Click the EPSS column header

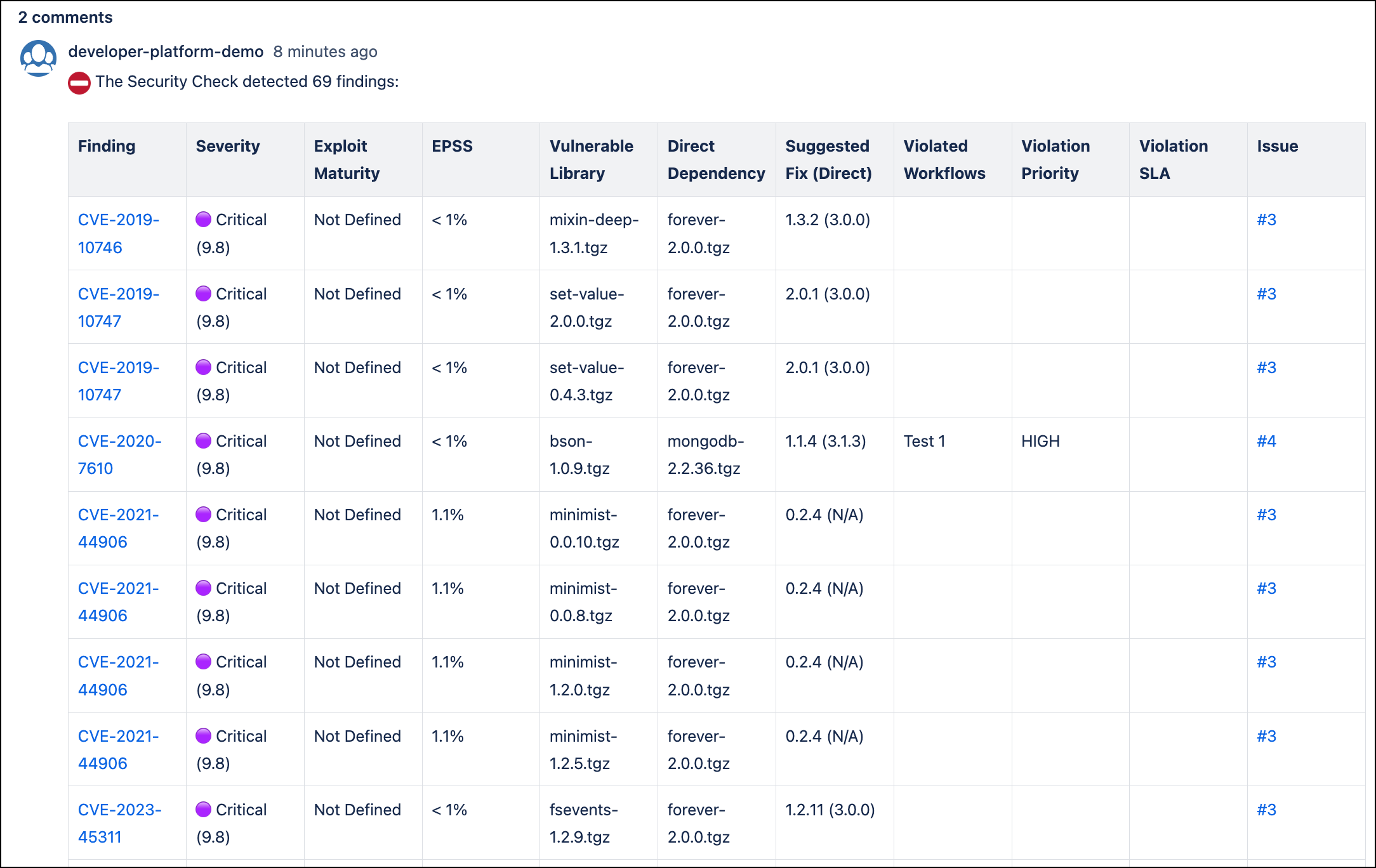[452, 146]
